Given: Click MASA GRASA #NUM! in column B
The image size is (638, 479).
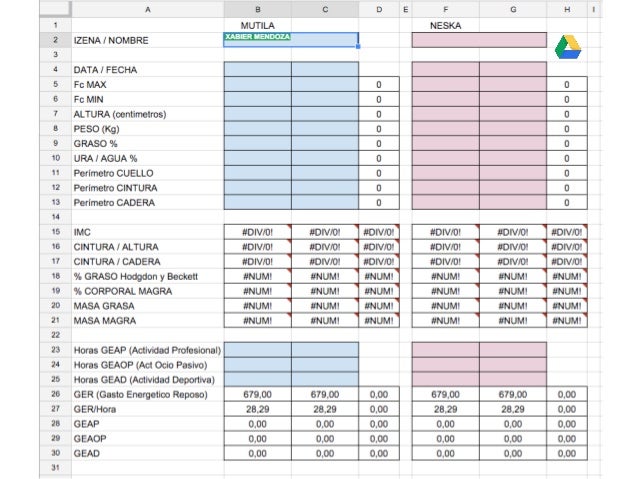Looking at the screenshot, I should [x=258, y=306].
